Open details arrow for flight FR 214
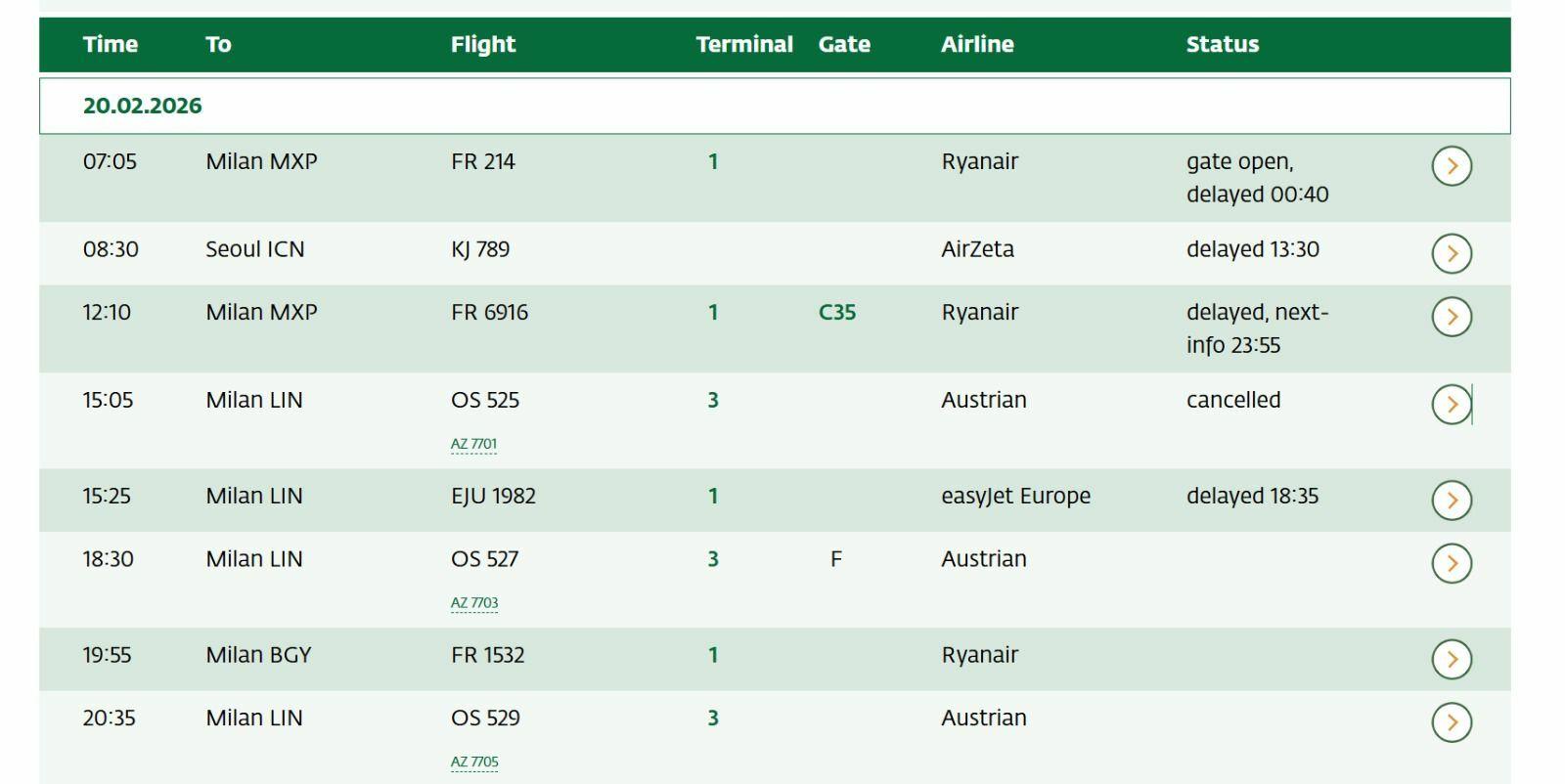This screenshot has width=1565, height=784. click(1452, 166)
